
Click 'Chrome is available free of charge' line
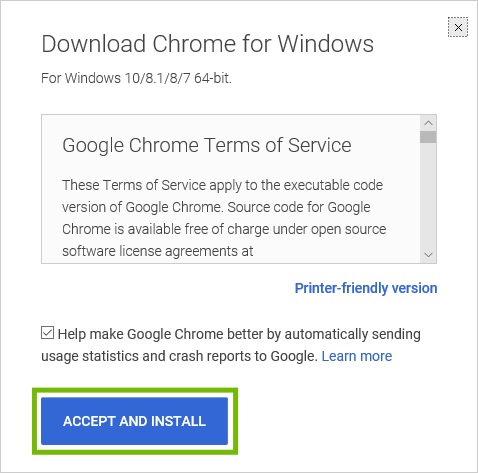[x=224, y=229]
